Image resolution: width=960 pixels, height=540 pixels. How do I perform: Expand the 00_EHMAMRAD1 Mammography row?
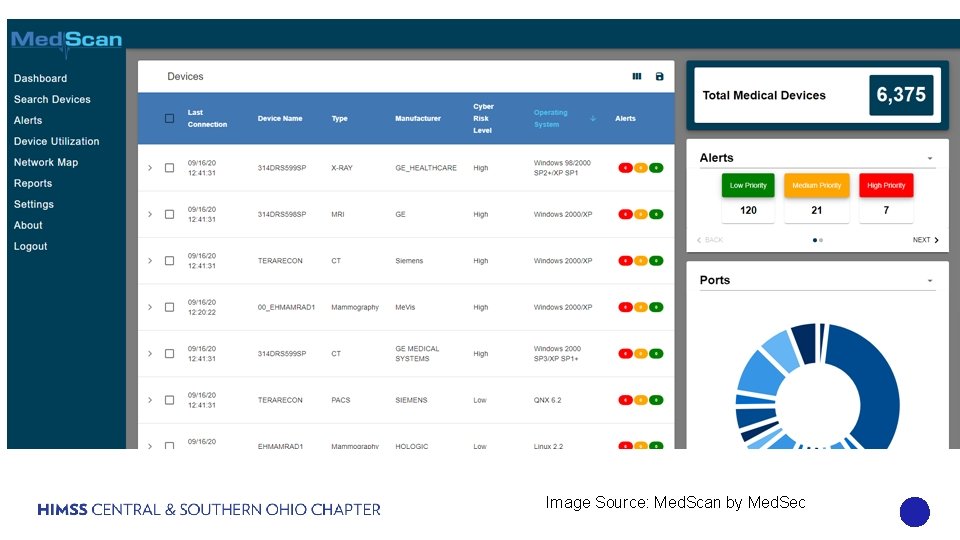point(150,307)
